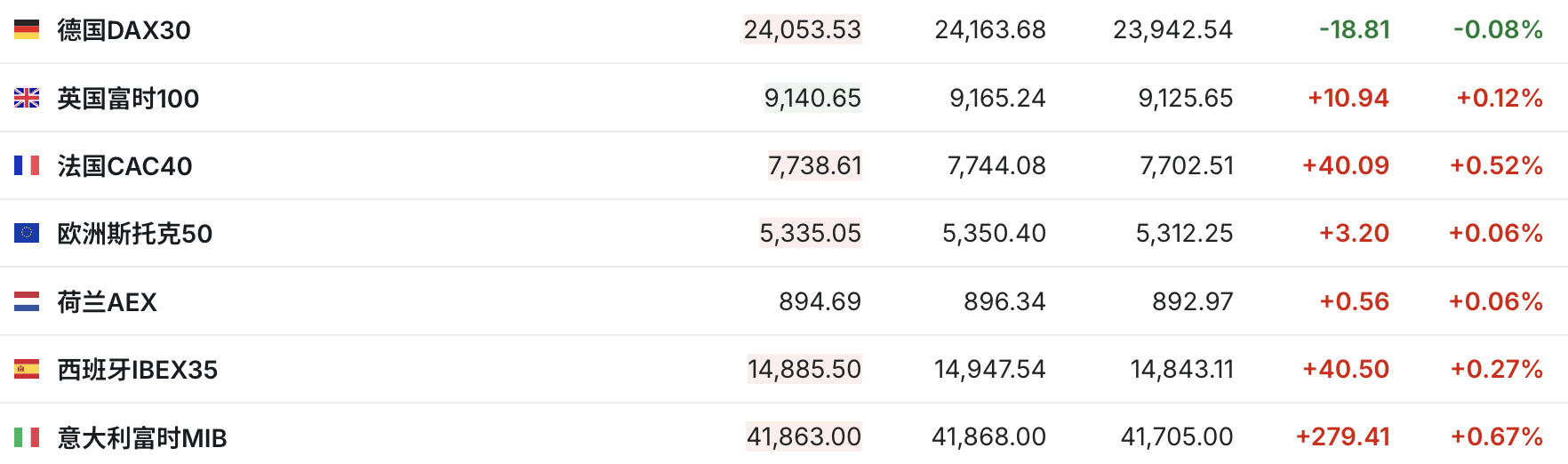Select the DAX30 last price 24,053.53
This screenshot has height=464, width=1568.
click(803, 29)
